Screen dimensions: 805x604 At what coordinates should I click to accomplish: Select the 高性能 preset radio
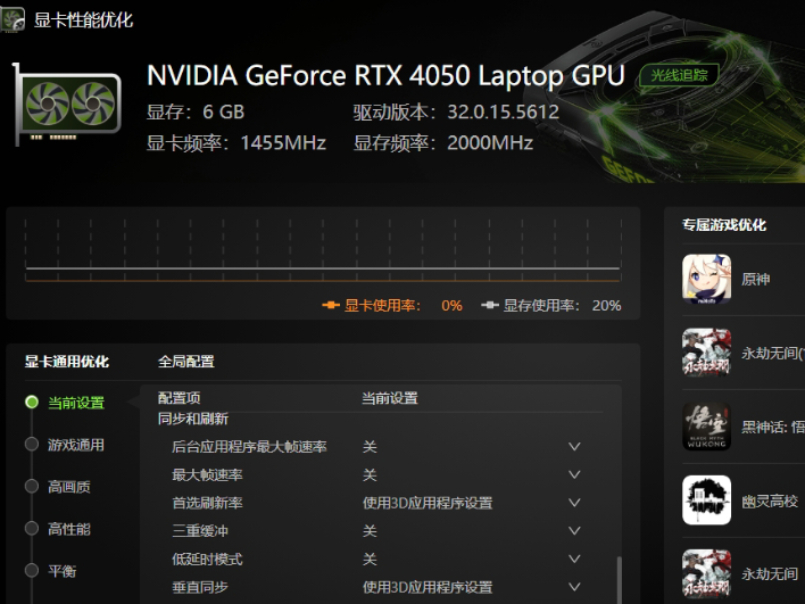point(32,528)
